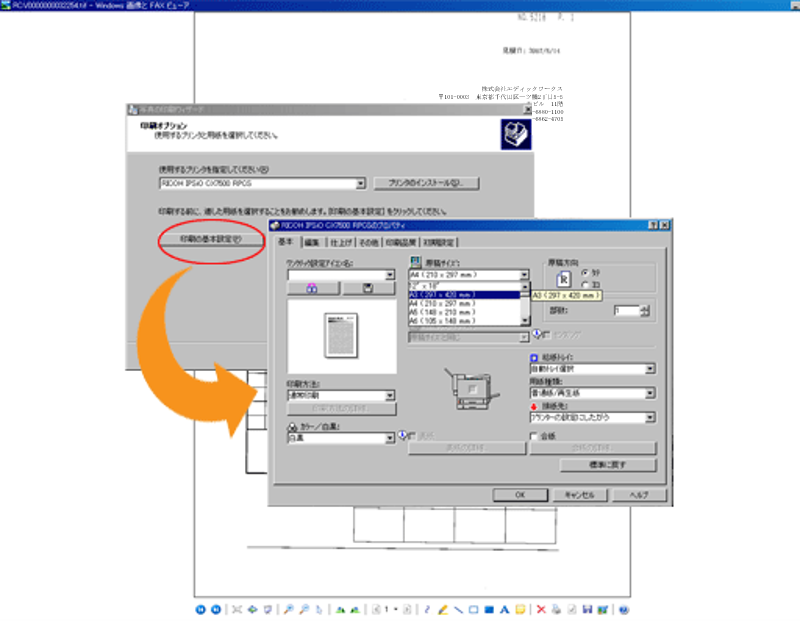Image resolution: width=800 pixels, height=621 pixels.
Task: Open print method (印刷方法) dropdown
Action: (390, 395)
